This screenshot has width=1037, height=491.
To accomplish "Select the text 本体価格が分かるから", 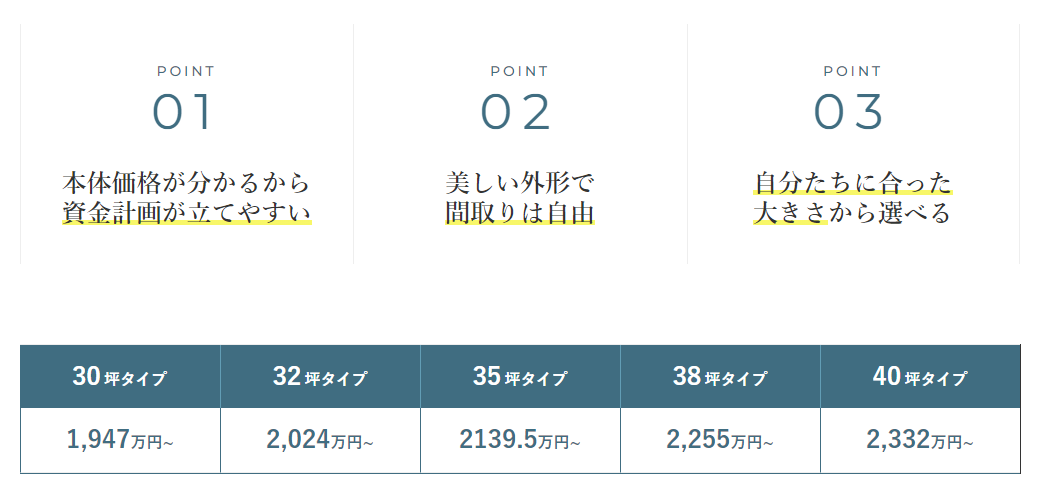I will 187,183.
